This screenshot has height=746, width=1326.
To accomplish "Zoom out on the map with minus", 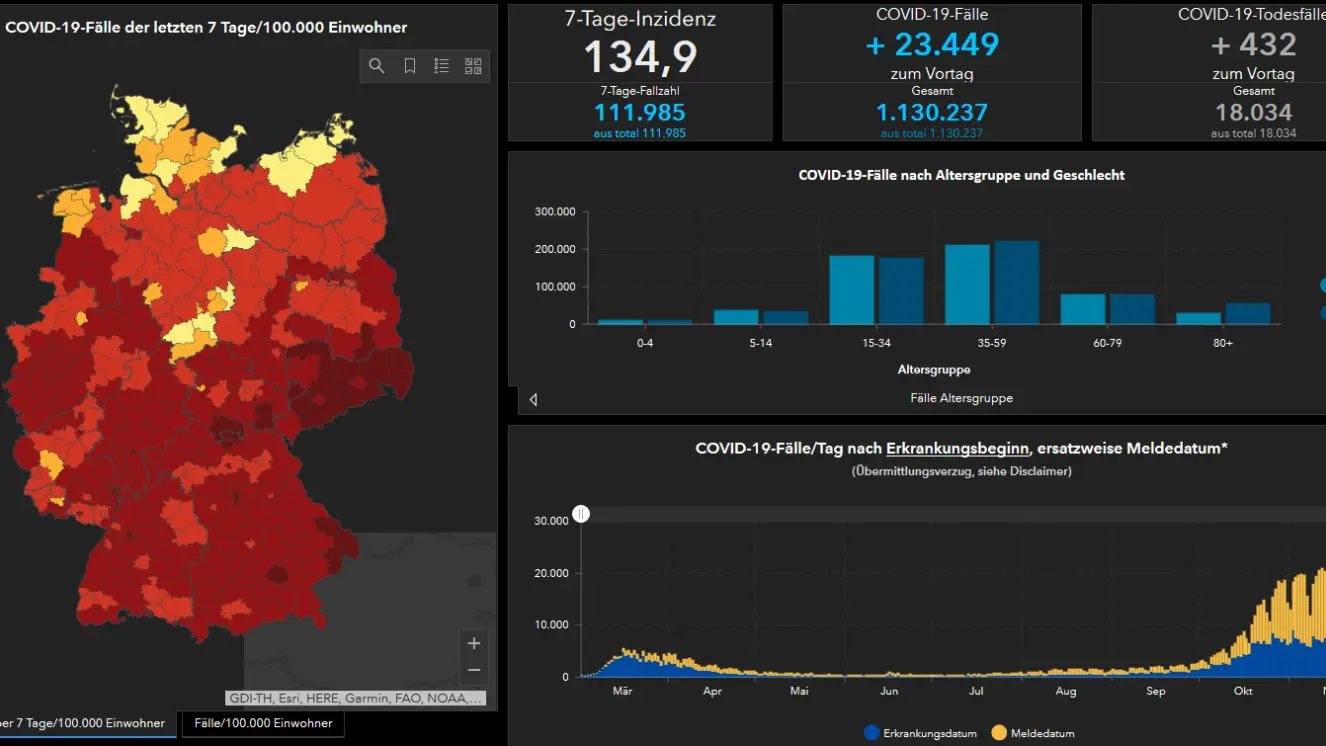I will [x=474, y=670].
